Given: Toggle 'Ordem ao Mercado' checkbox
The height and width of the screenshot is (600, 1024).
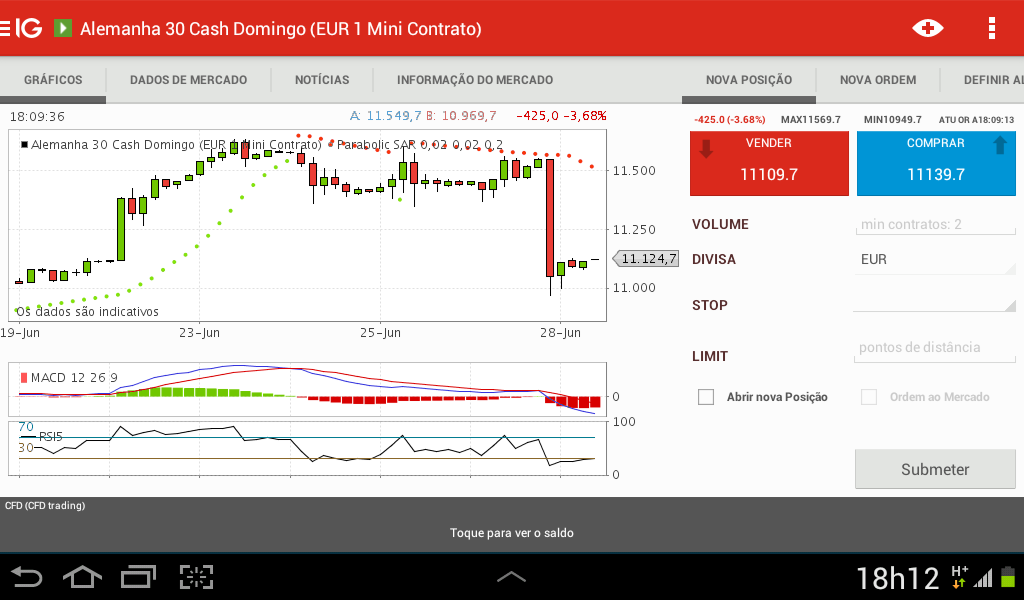Looking at the screenshot, I should coord(869,397).
